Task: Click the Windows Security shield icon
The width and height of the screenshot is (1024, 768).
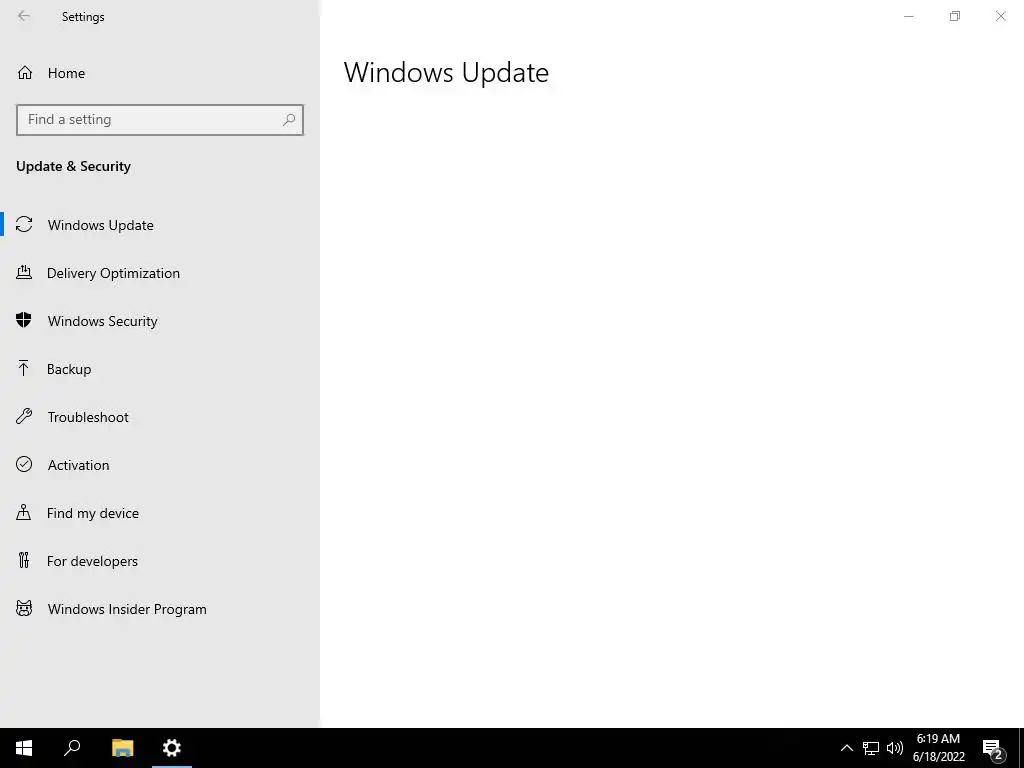Action: click(24, 320)
